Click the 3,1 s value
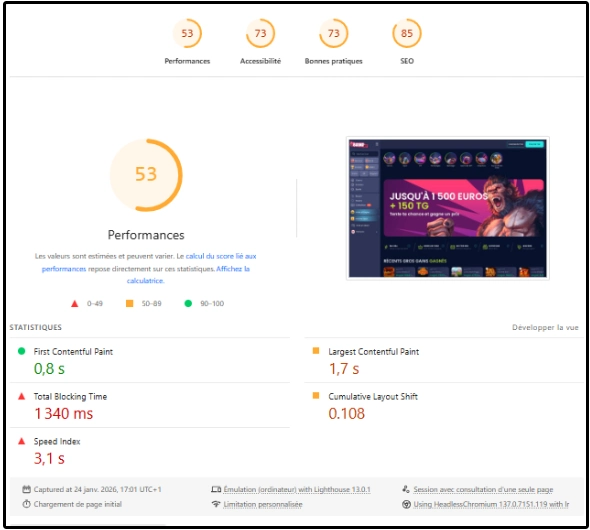 click(x=49, y=459)
